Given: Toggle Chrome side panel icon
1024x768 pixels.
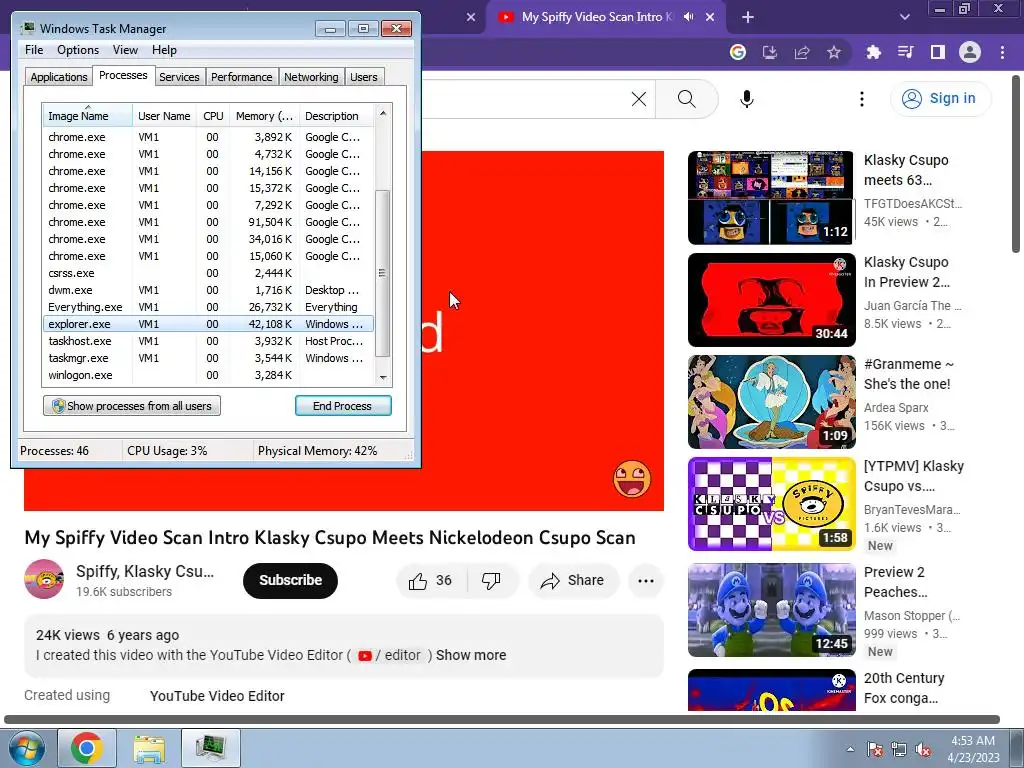Looking at the screenshot, I should pos(938,52).
